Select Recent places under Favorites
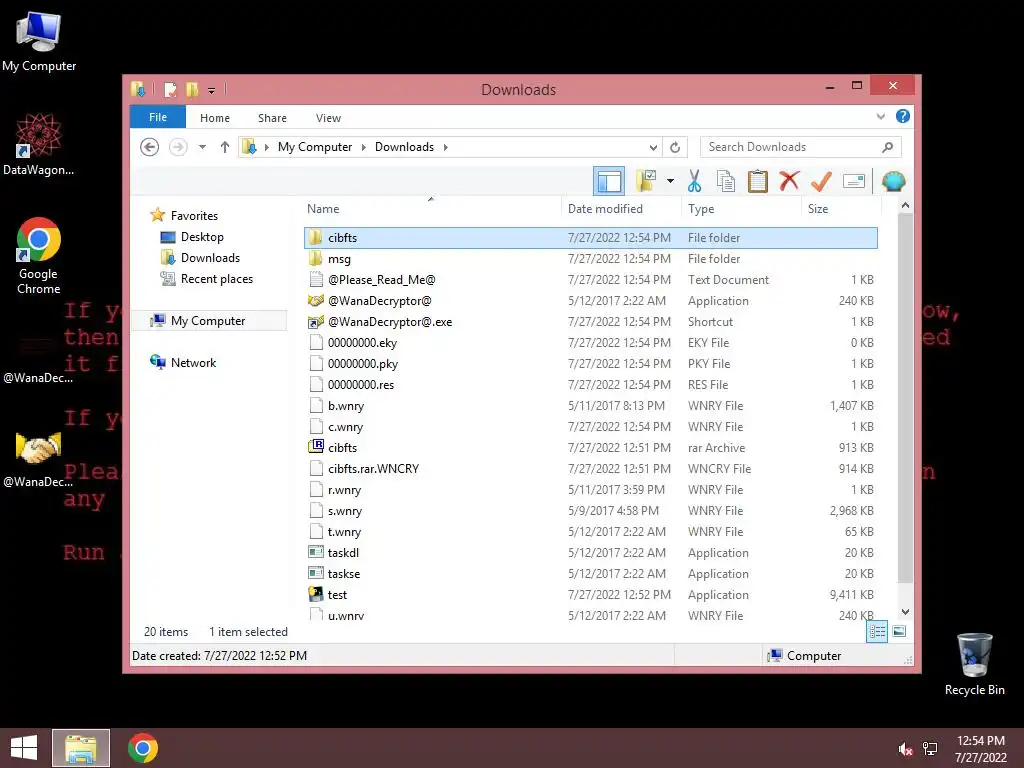 pyautogui.click(x=216, y=279)
